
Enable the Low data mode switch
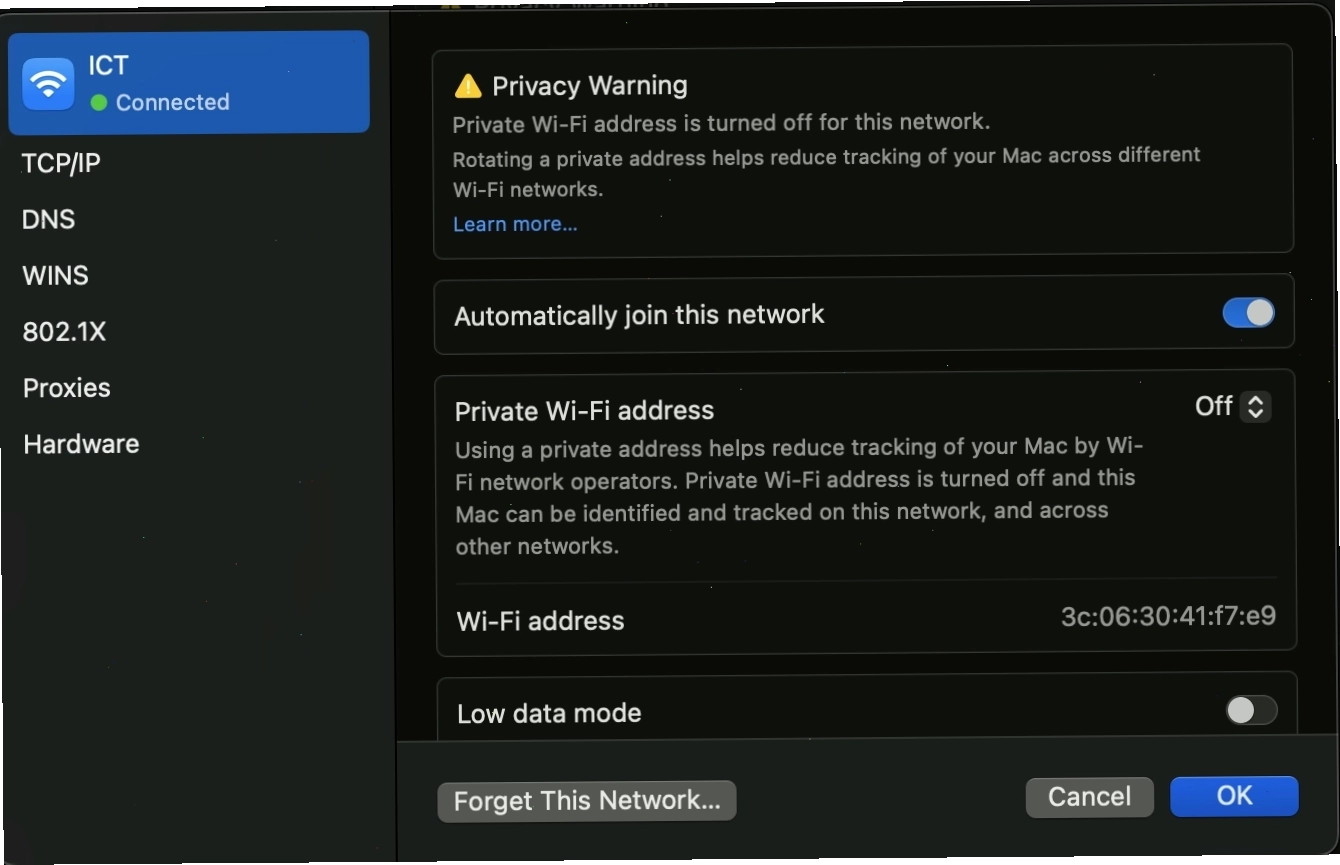click(1251, 710)
